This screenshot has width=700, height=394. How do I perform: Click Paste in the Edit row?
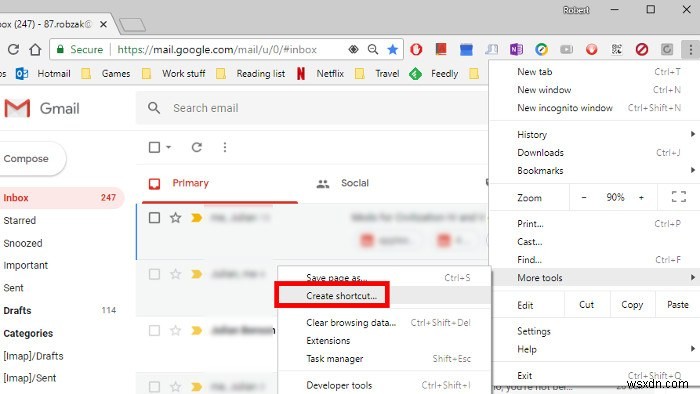[x=678, y=305]
